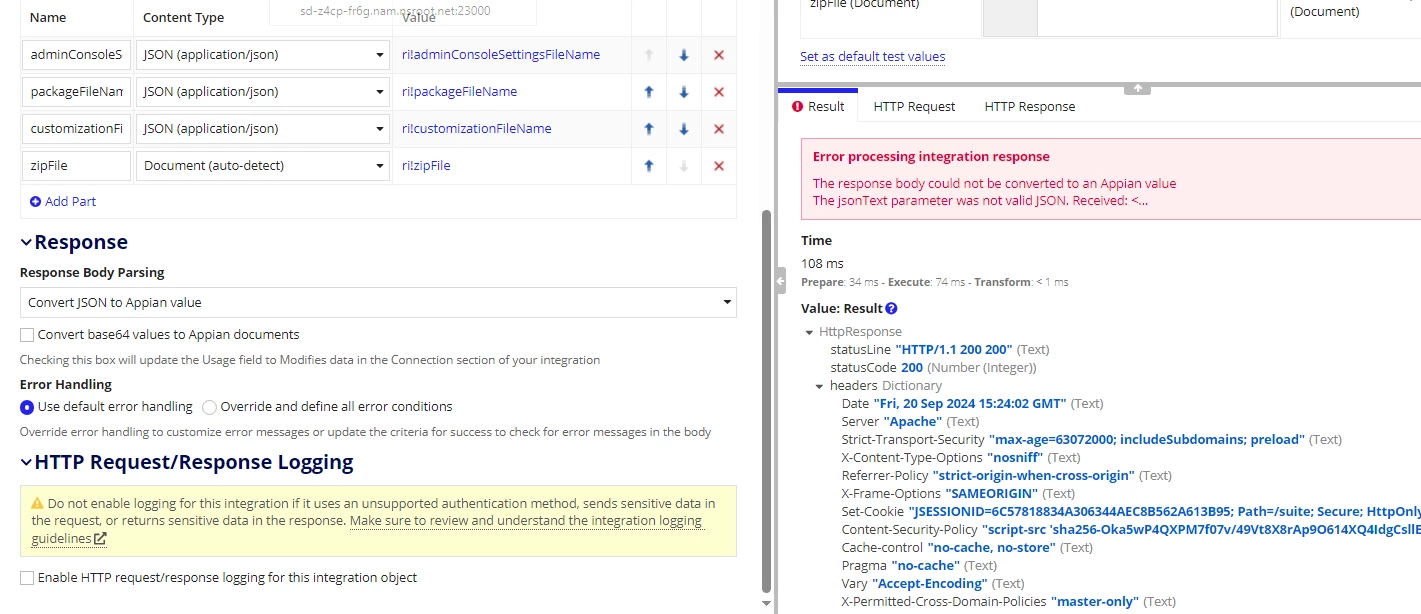This screenshot has width=1421, height=614.
Task: Click Vary value Accept-Encoding
Action: (929, 584)
